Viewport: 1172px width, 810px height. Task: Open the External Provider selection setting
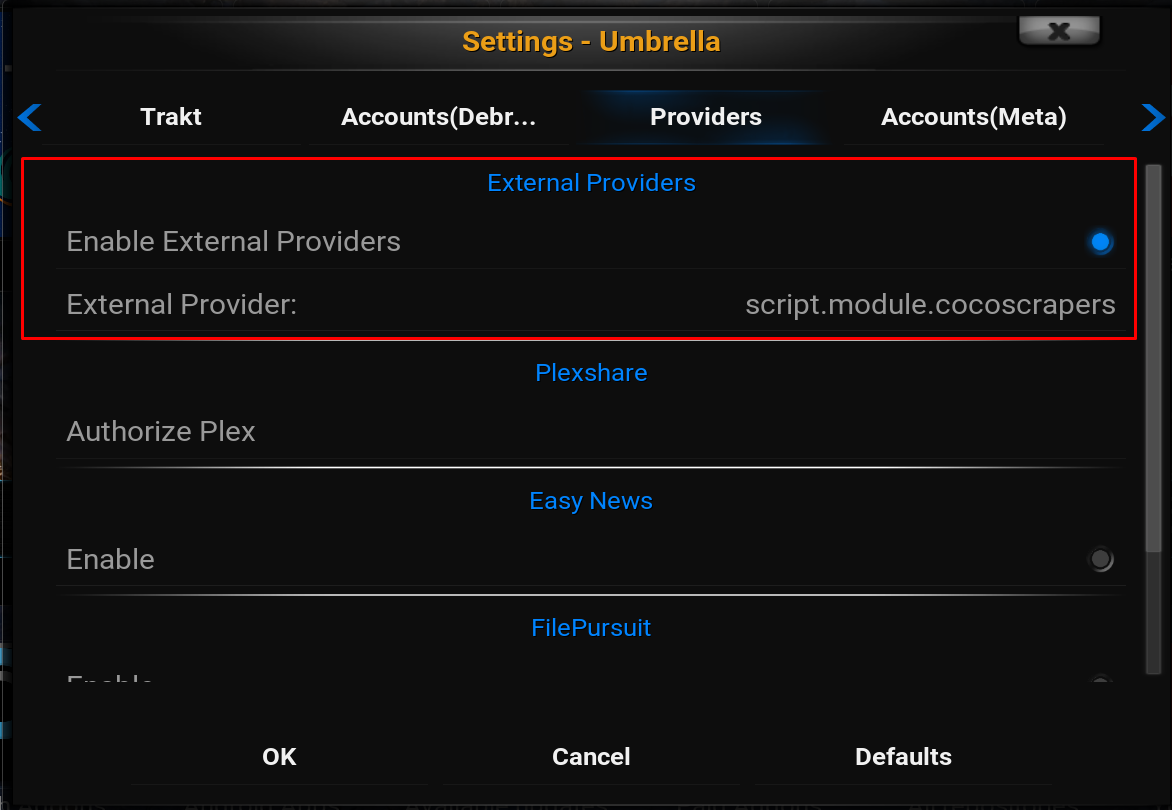[x=590, y=304]
